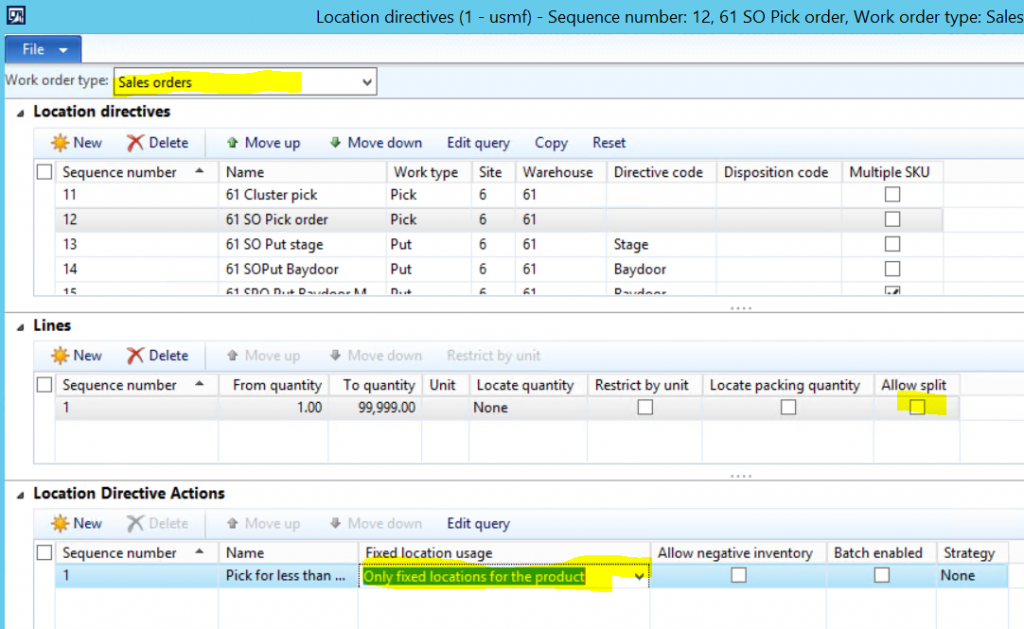The image size is (1024, 629).
Task: Click Move down arrow in Location directives
Action: click(x=334, y=143)
